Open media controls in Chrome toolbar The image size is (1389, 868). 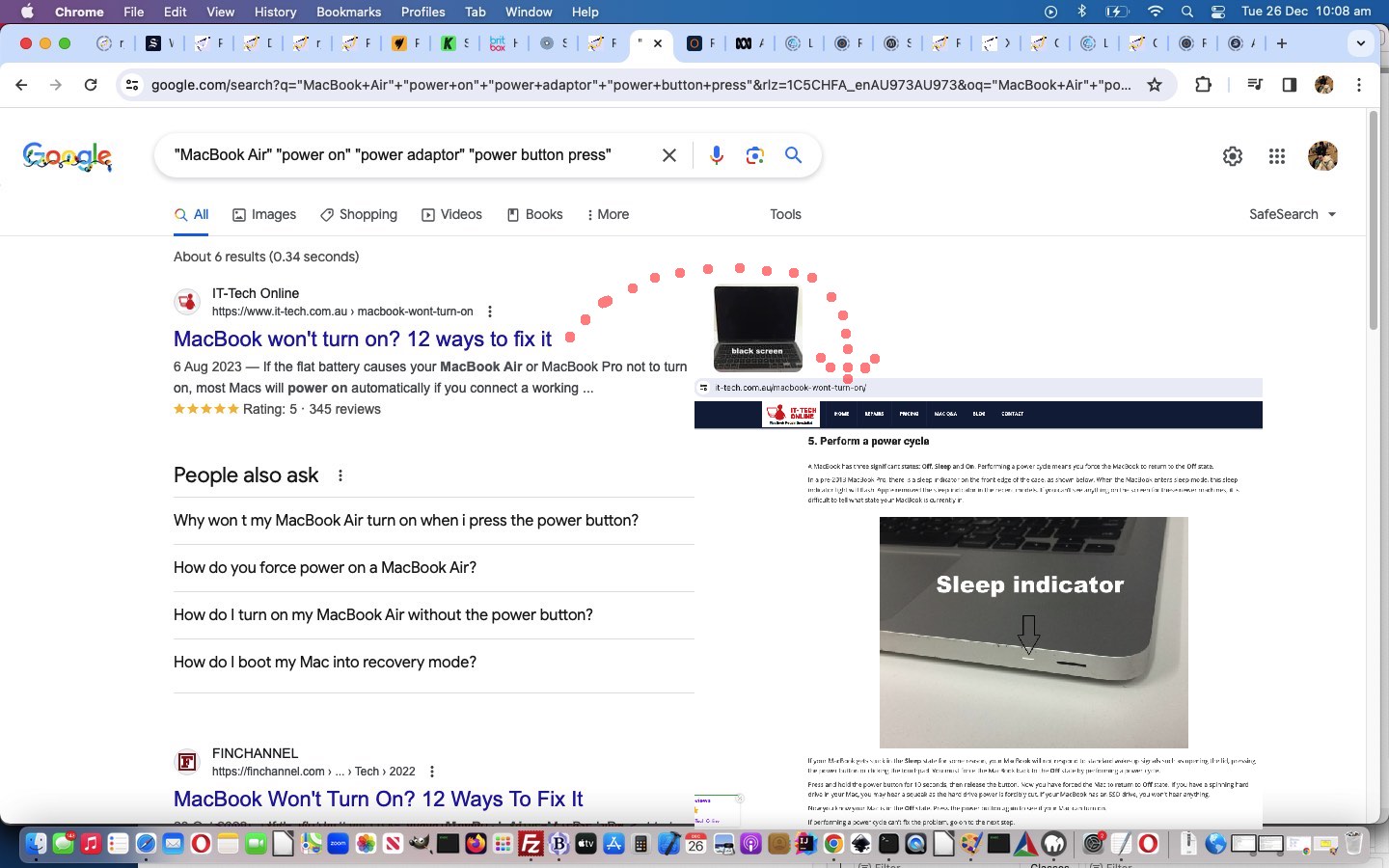[1254, 85]
